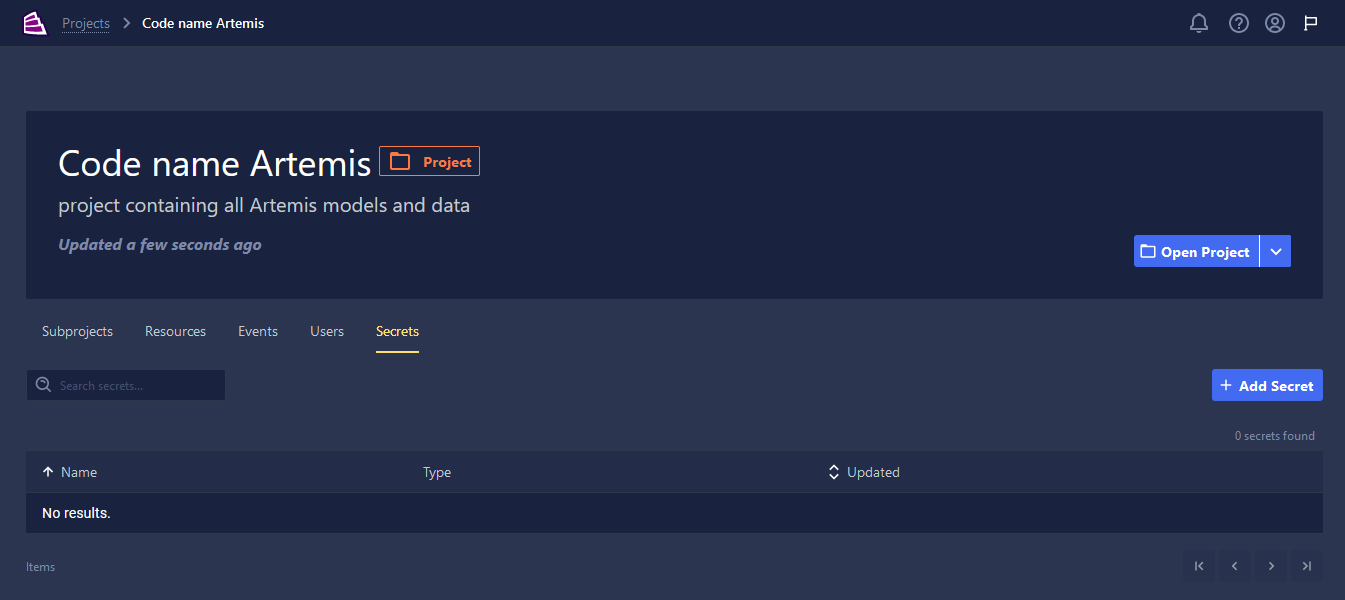Go to next page of secrets
This screenshot has height=600, width=1345.
tap(1271, 566)
